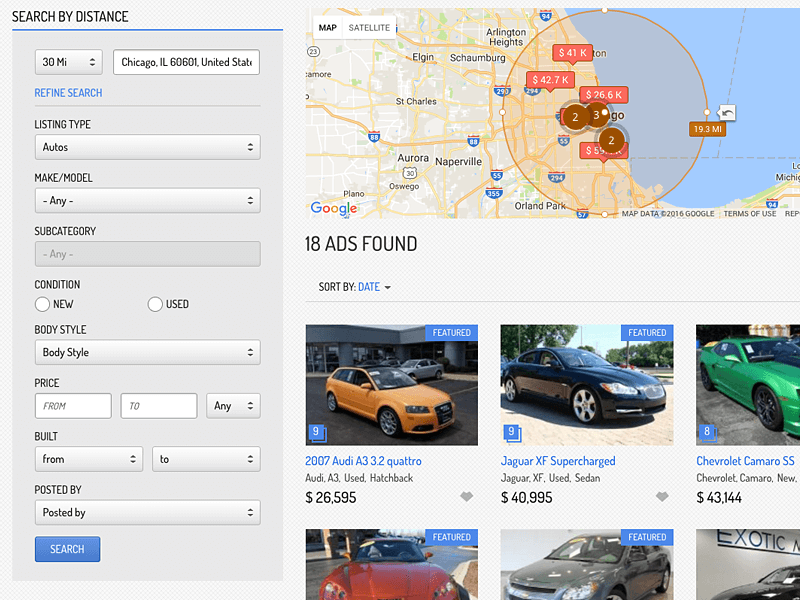Open the Built from year dropdown
This screenshot has height=600, width=800.
89,459
